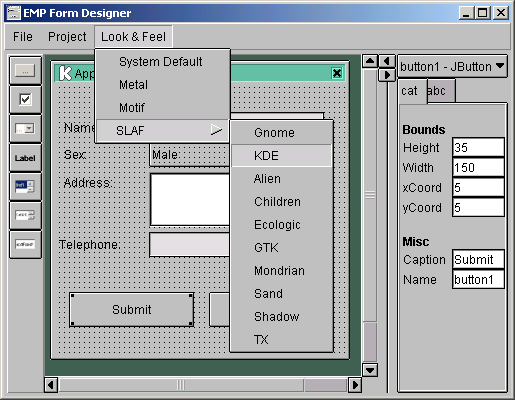515x400 pixels.
Task: Select the text field component tool
Action: coord(25,244)
